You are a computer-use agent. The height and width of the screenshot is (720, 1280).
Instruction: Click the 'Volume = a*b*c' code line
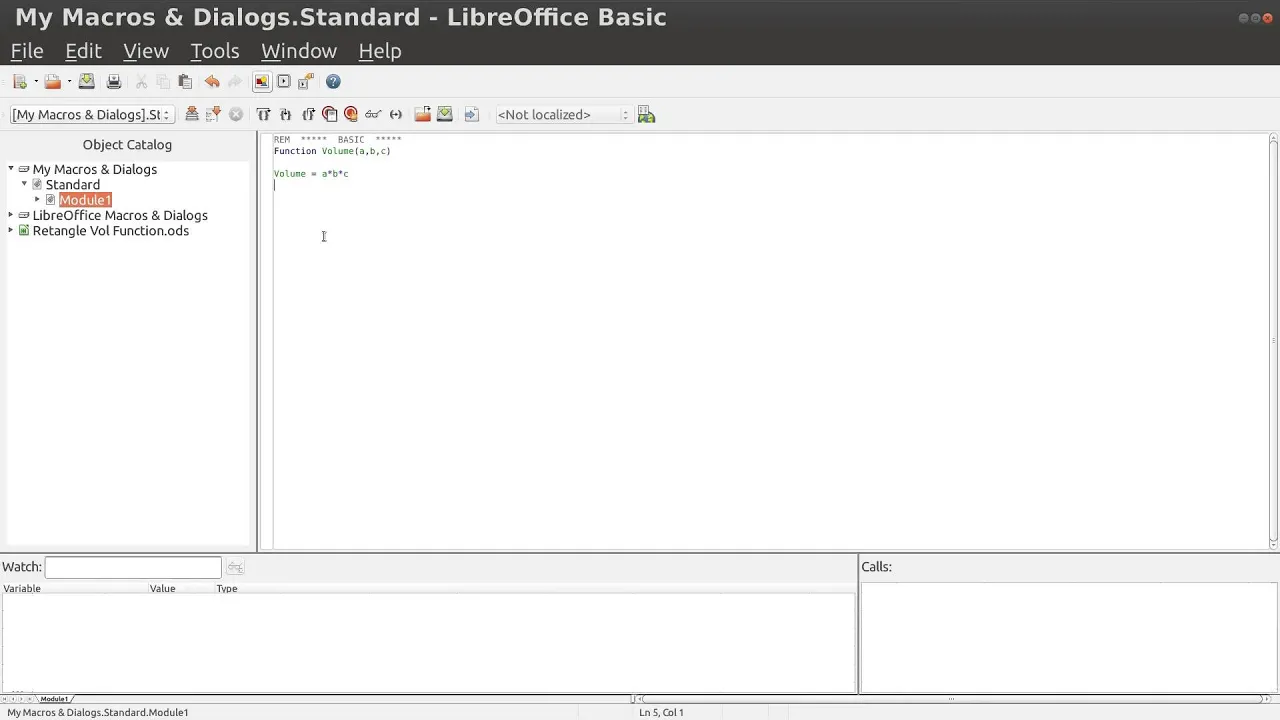pos(311,174)
